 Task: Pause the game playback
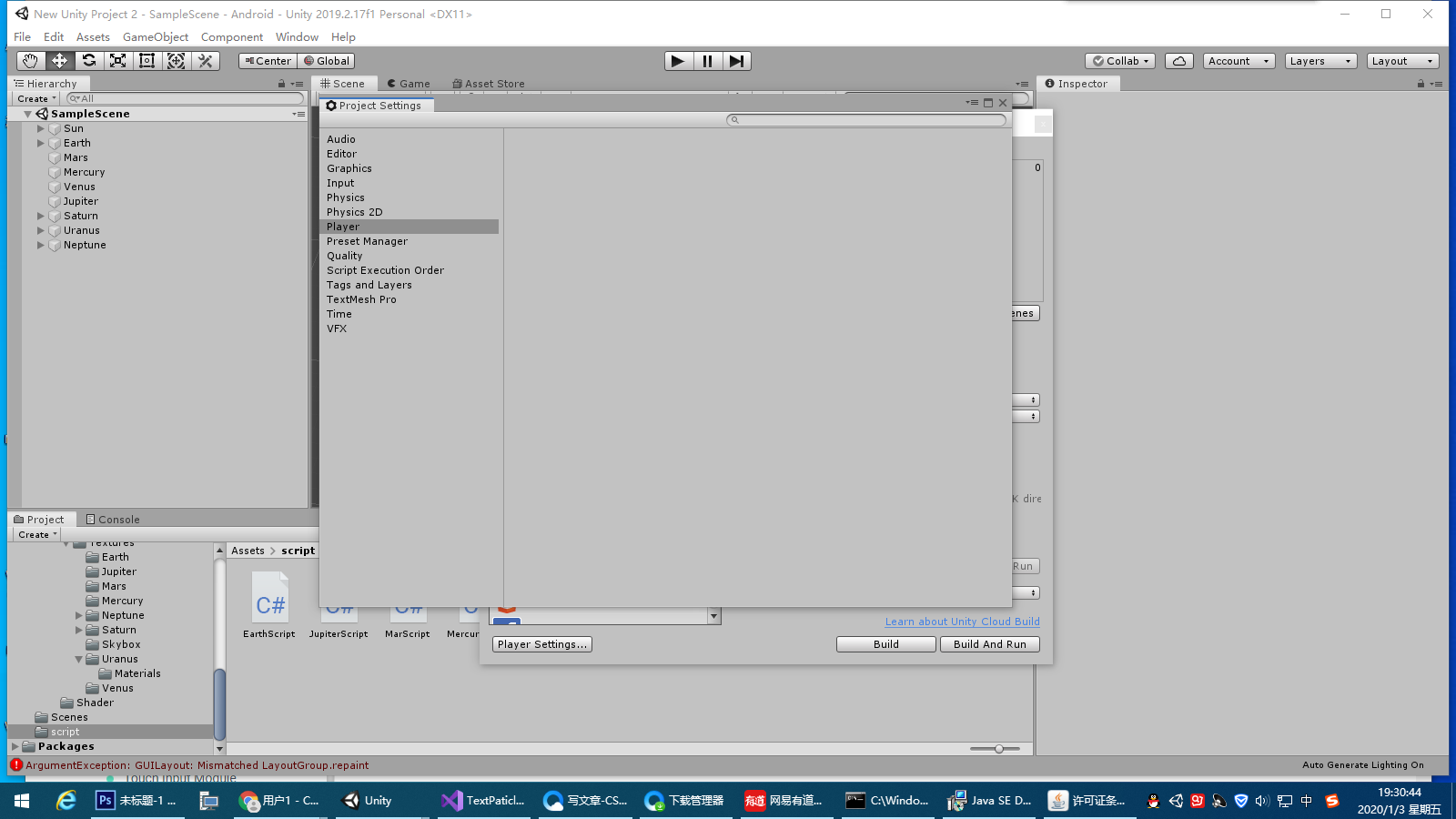pos(707,61)
